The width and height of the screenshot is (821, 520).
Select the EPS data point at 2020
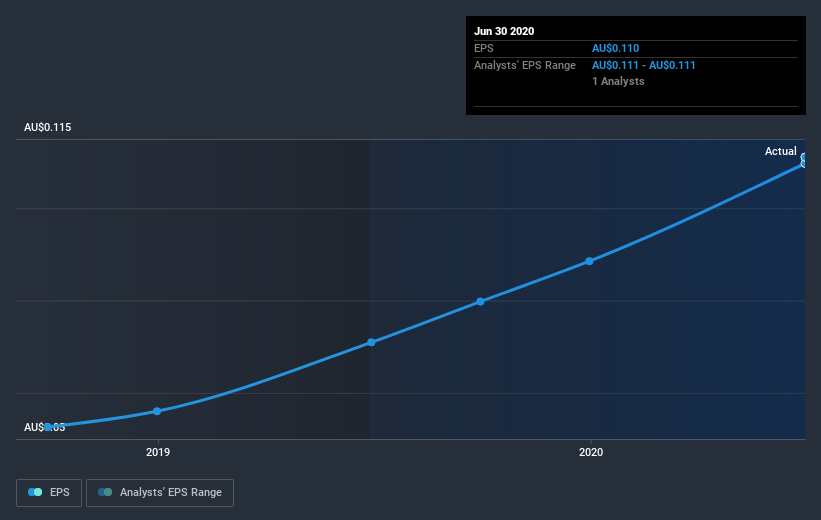pos(589,261)
